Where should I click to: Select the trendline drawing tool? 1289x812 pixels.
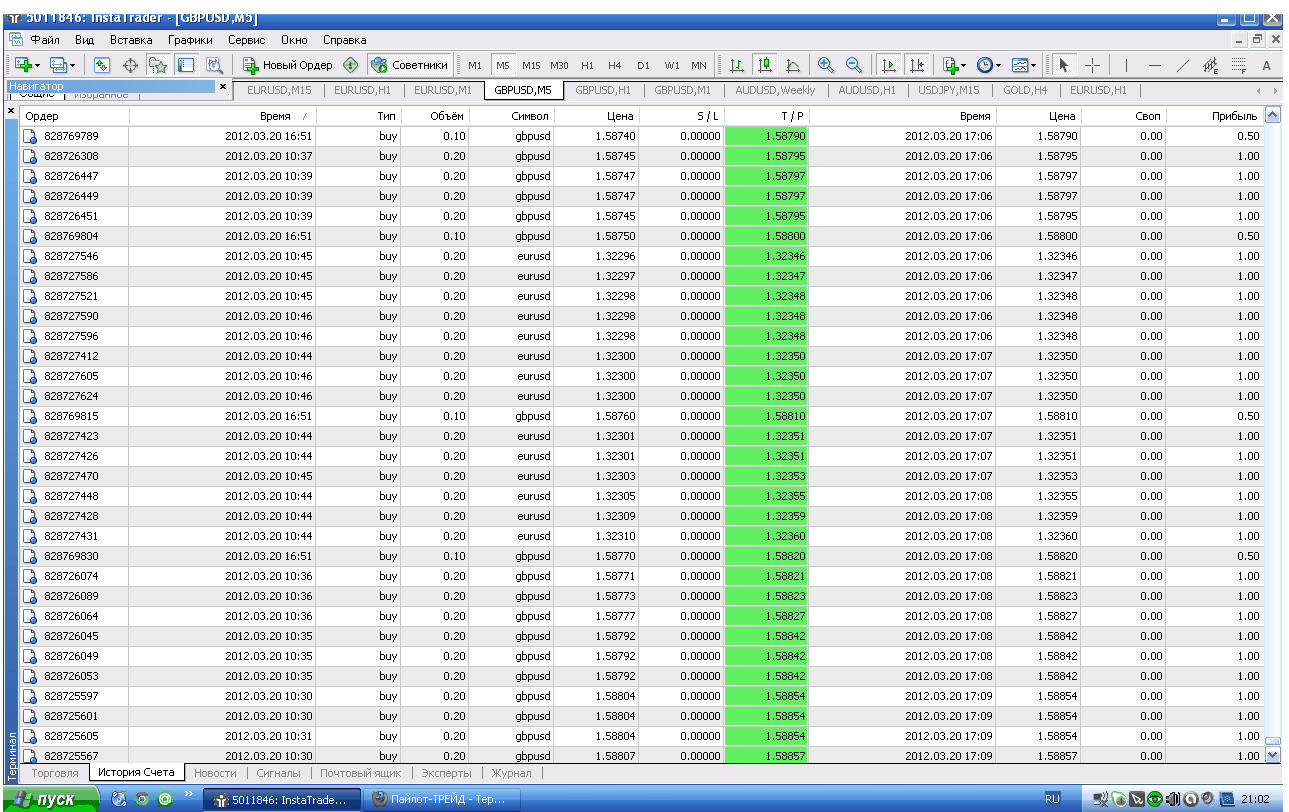(1183, 65)
